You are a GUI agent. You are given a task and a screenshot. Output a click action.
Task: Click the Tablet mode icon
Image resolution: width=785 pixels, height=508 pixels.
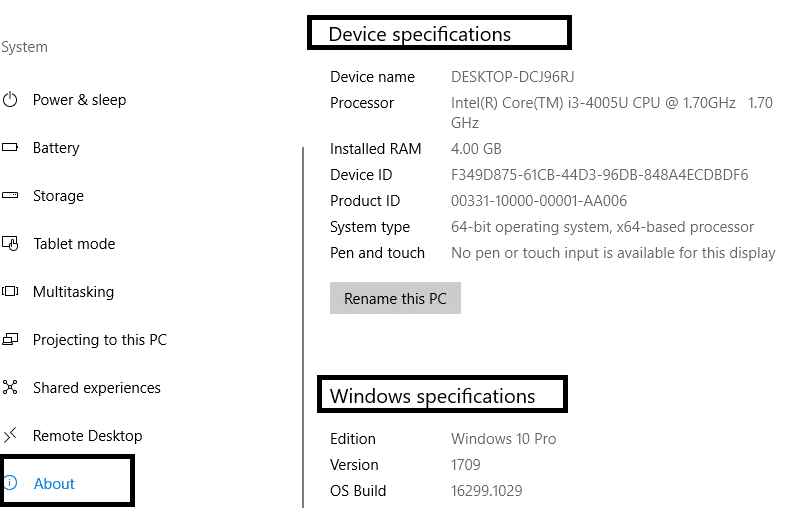[x=11, y=244]
